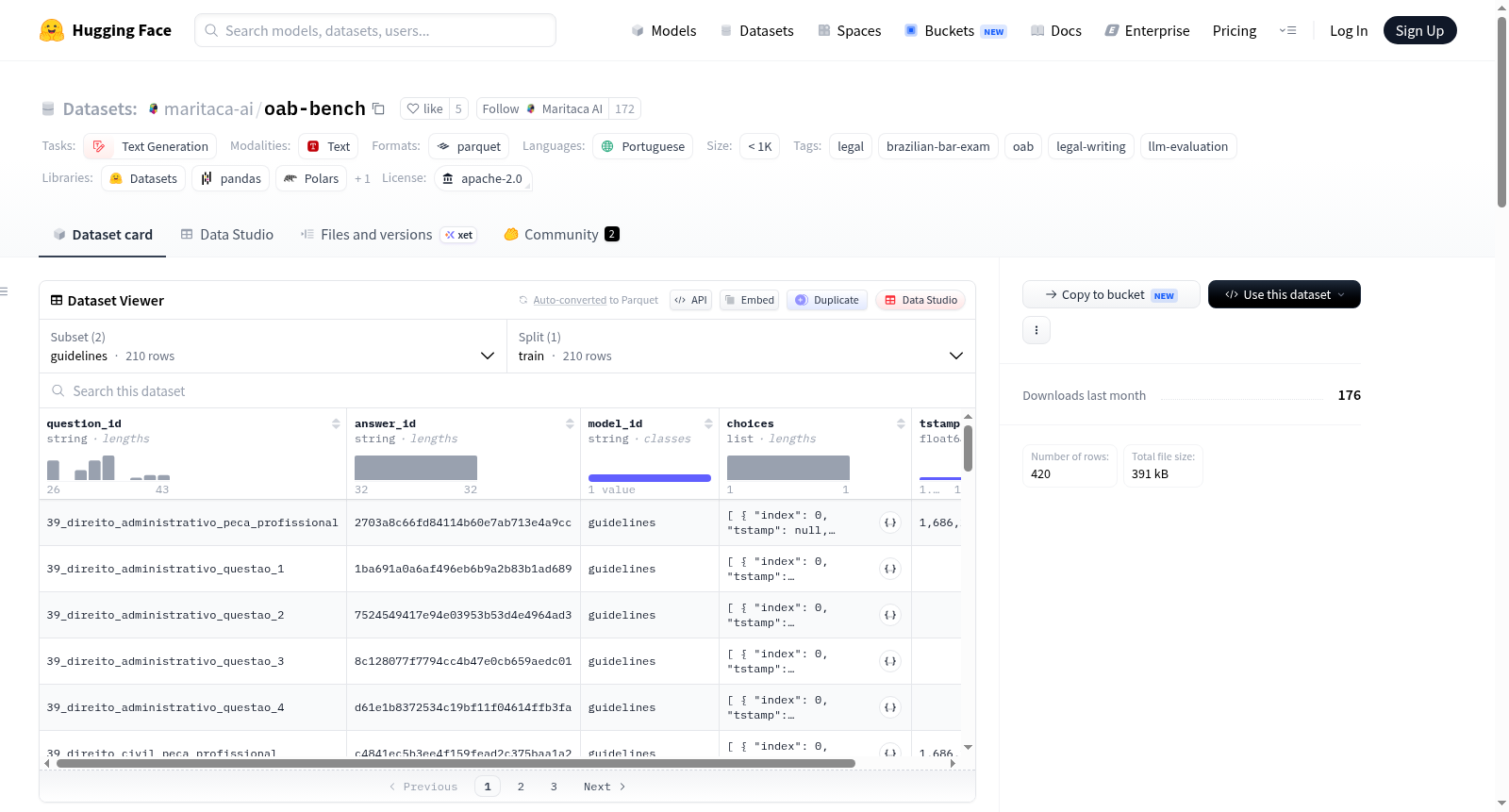Sort the answer_id column

(x=570, y=423)
